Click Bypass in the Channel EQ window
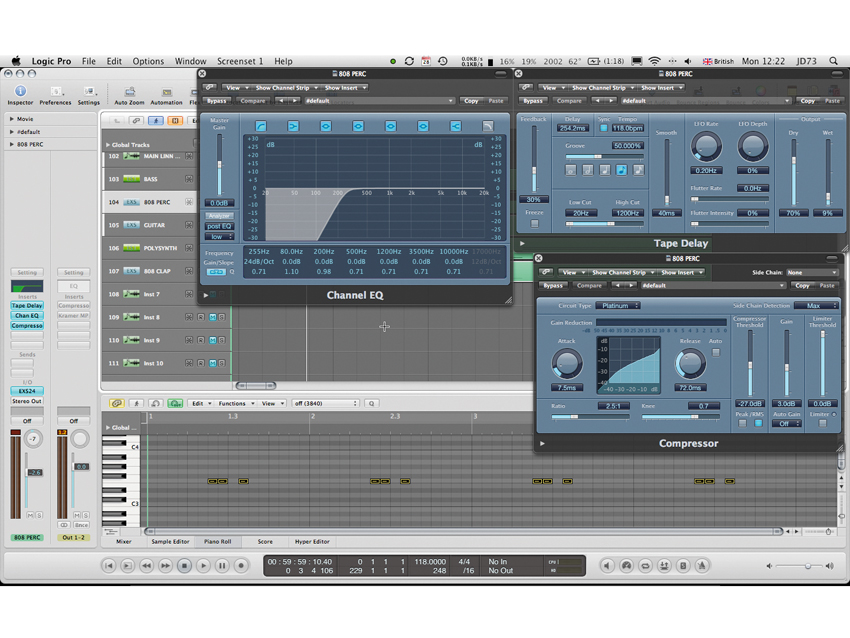The width and height of the screenshot is (850, 638). pyautogui.click(x=217, y=101)
